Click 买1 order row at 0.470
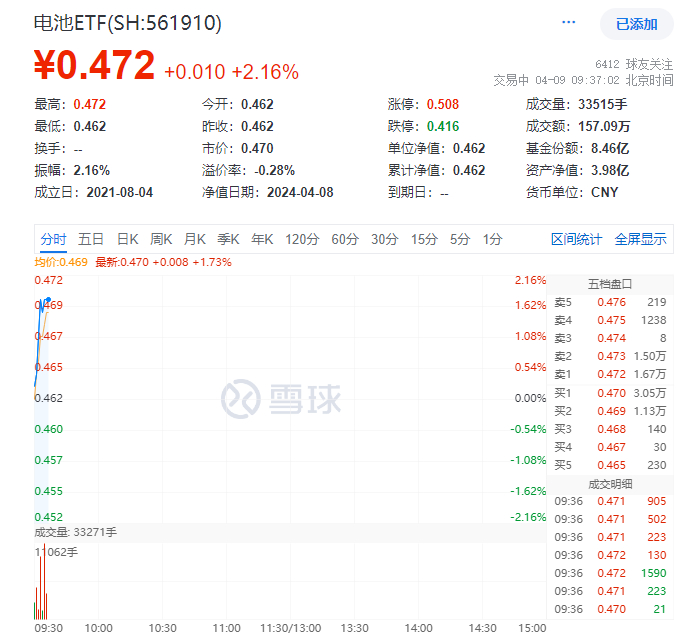The width and height of the screenshot is (678, 641). [610, 393]
